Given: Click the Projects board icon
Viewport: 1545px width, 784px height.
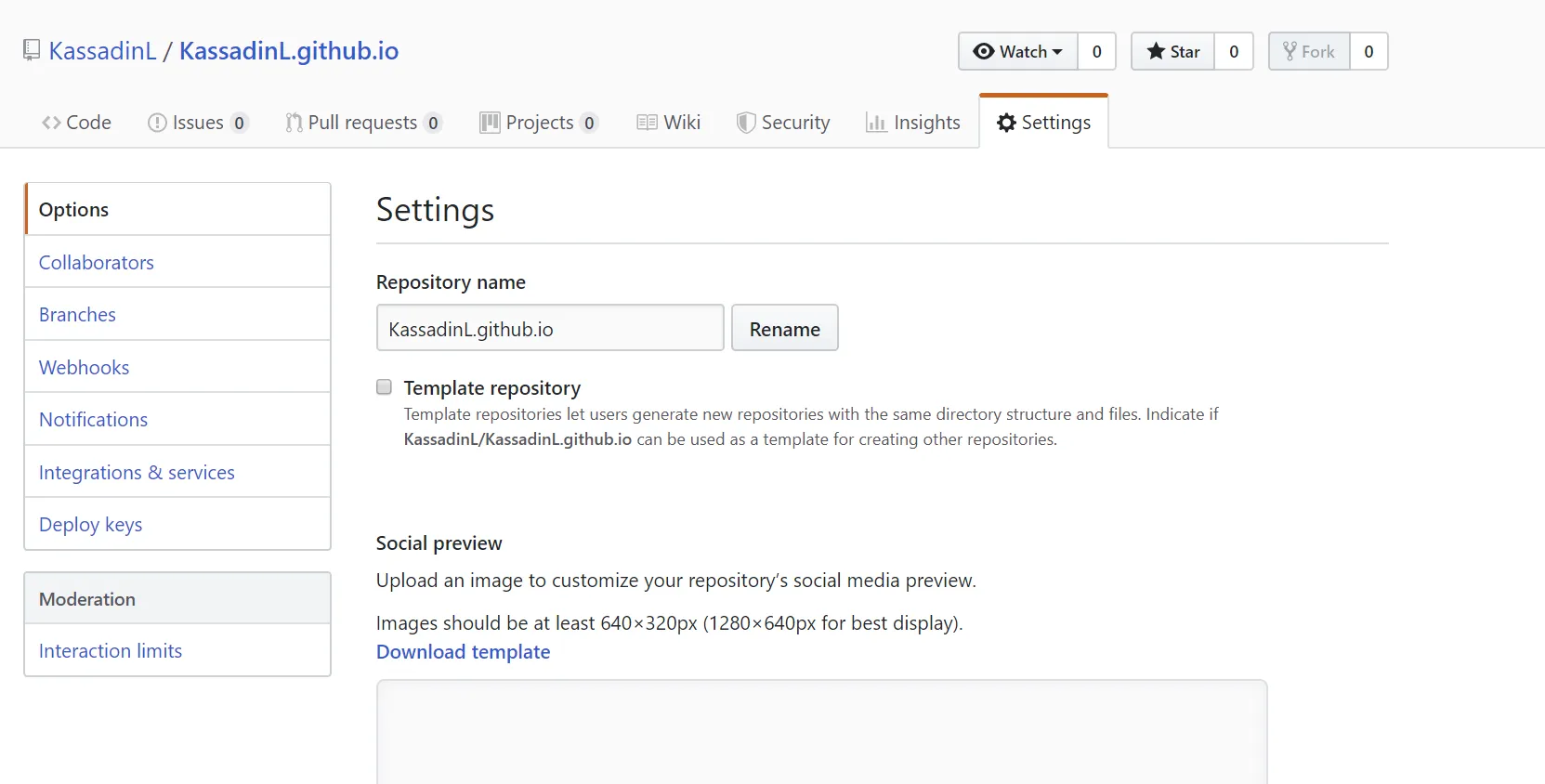Looking at the screenshot, I should tap(490, 123).
